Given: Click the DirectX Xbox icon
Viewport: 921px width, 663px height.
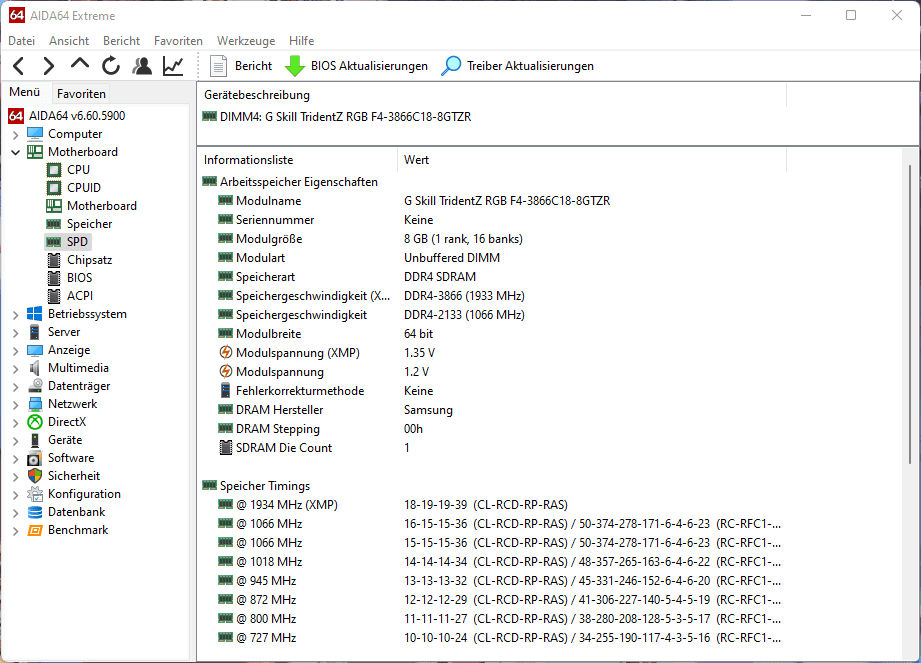Looking at the screenshot, I should pos(35,422).
